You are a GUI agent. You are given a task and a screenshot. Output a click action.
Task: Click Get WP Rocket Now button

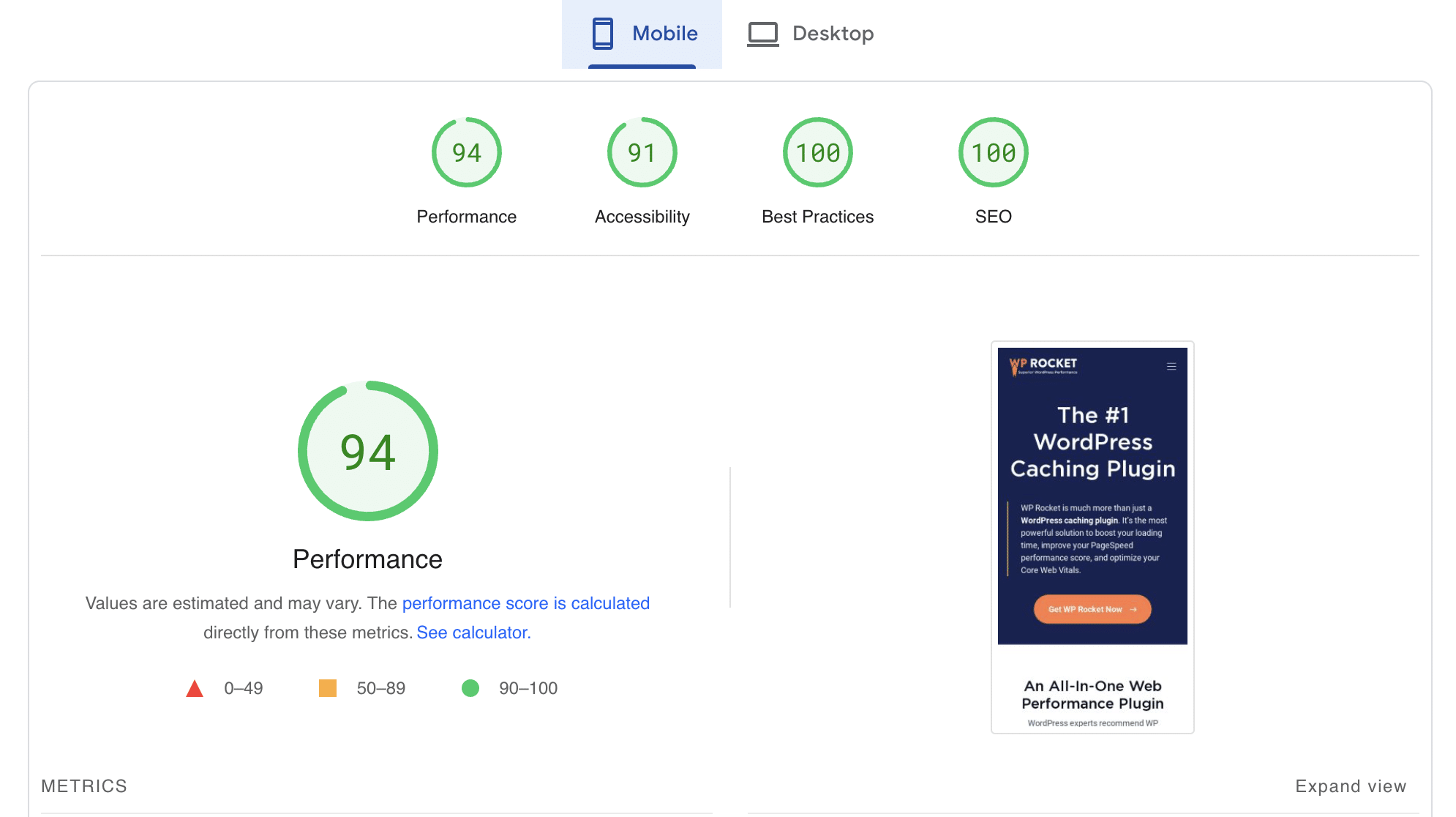point(1090,610)
